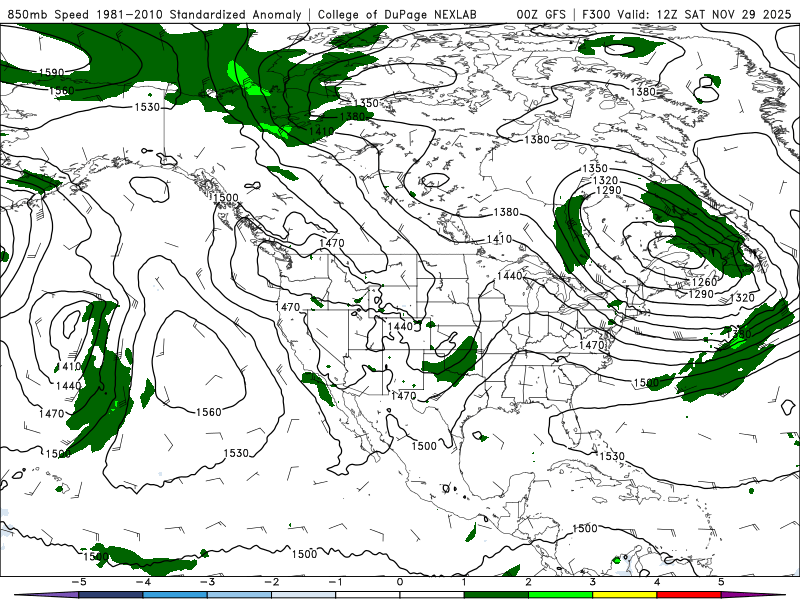Click the '-2' color scale label

(271, 582)
